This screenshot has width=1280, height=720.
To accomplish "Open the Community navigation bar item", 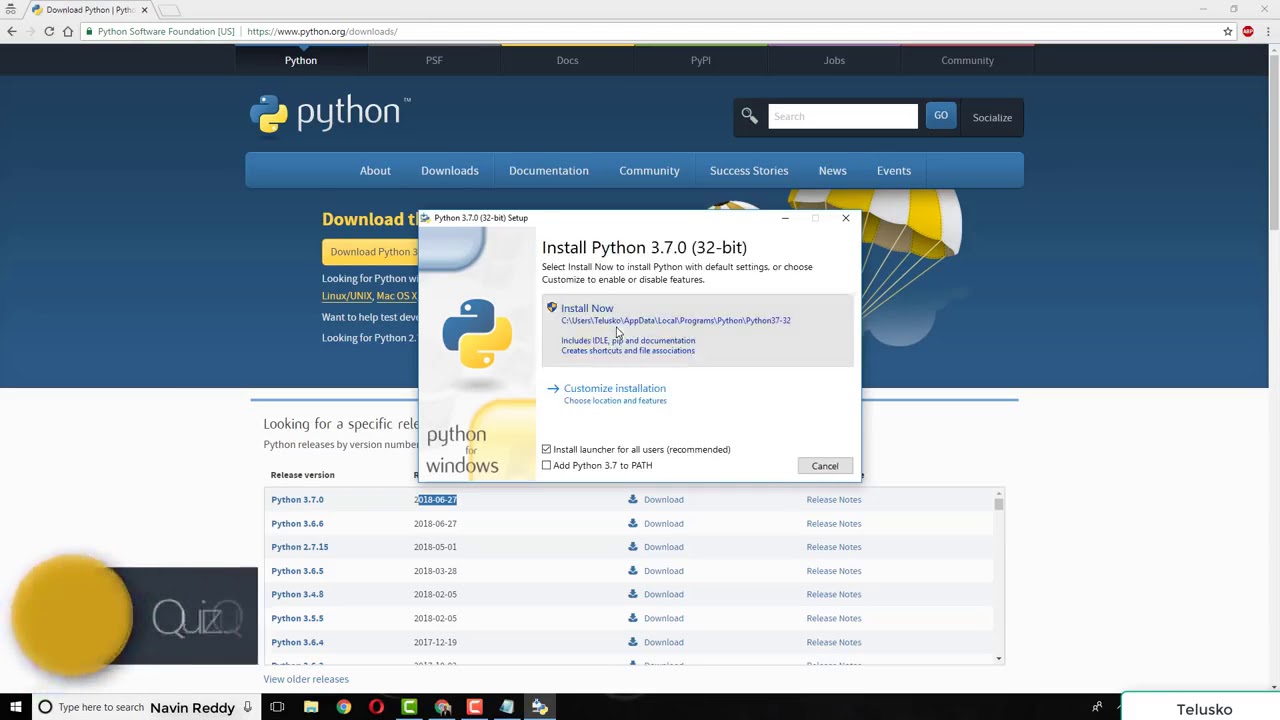I will pyautogui.click(x=649, y=170).
